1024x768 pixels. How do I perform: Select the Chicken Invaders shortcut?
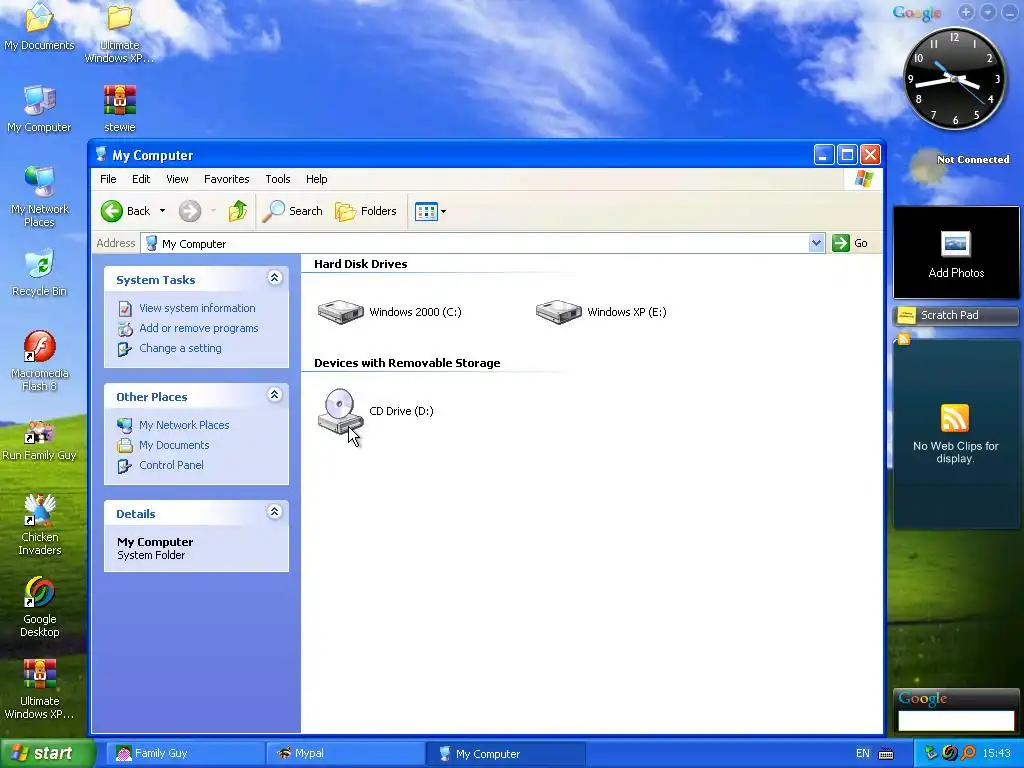(39, 525)
